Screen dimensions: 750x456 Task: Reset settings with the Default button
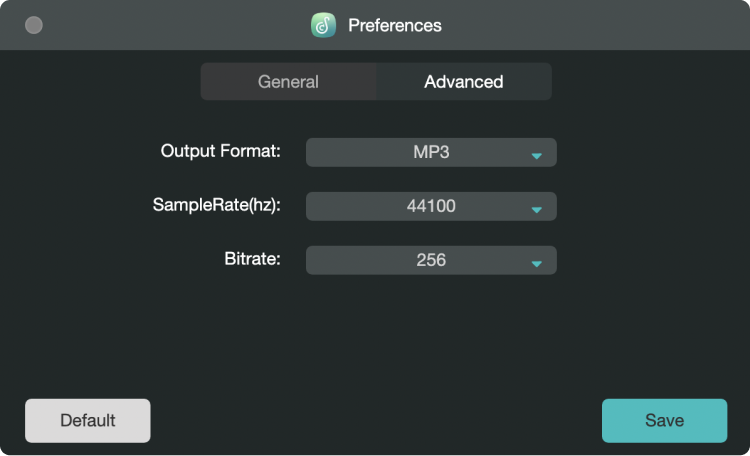(88, 421)
